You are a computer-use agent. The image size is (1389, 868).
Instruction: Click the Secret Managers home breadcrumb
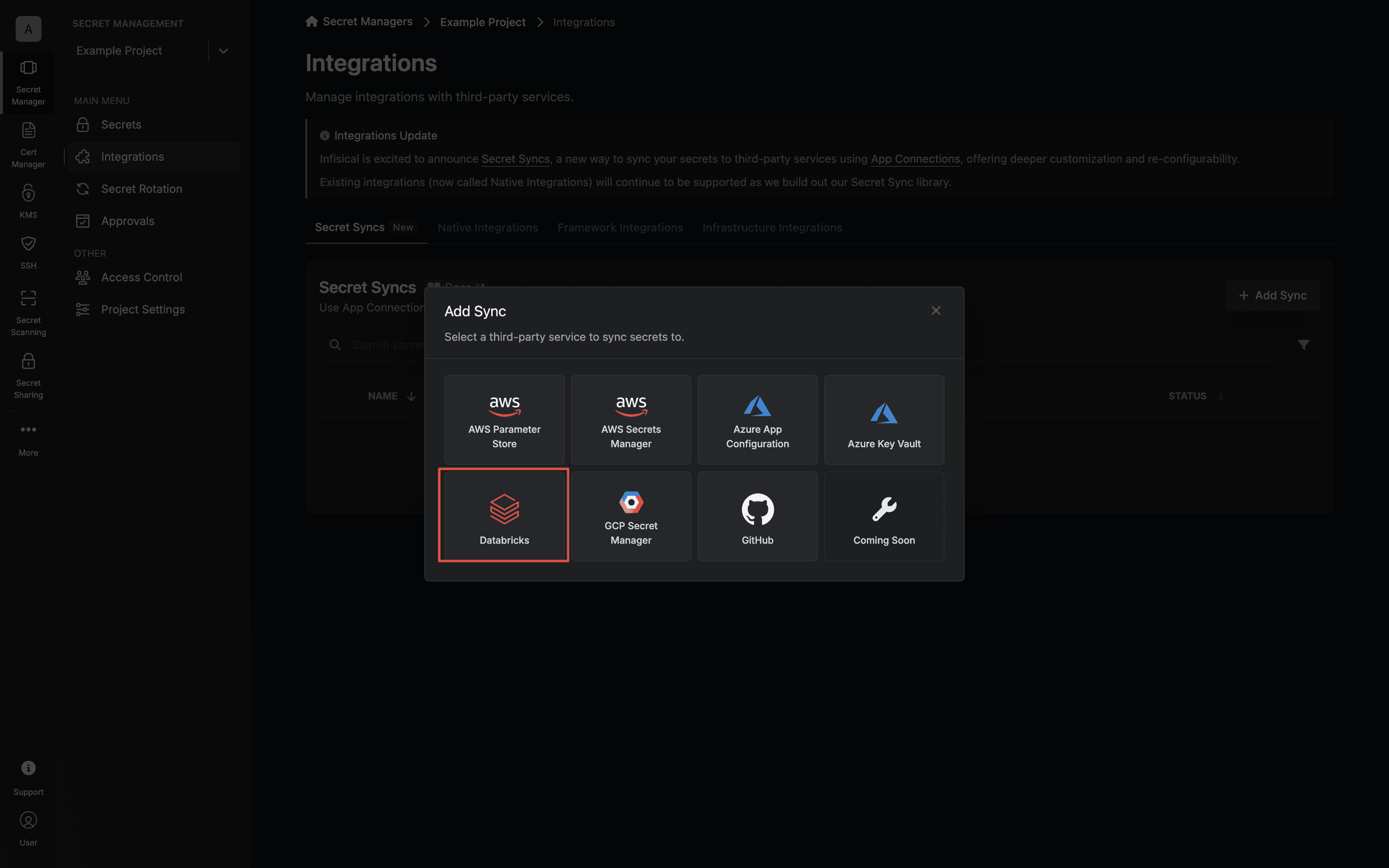coord(359,22)
